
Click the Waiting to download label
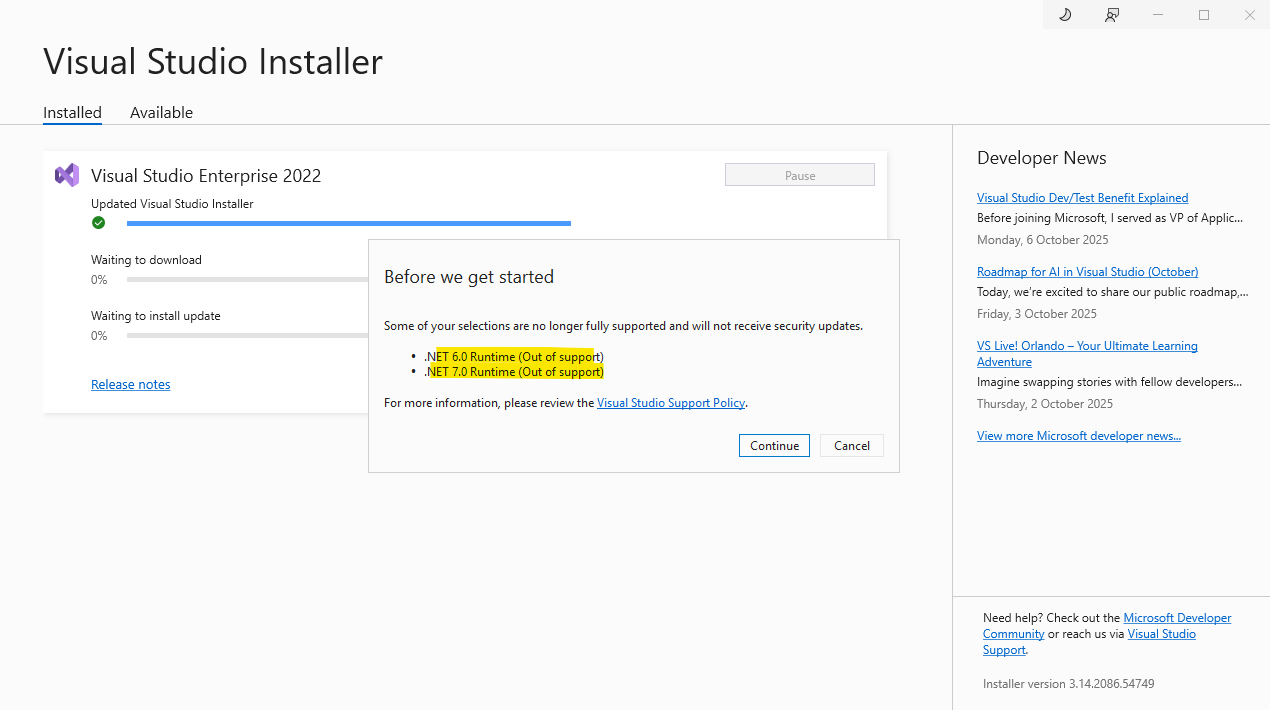tap(146, 260)
